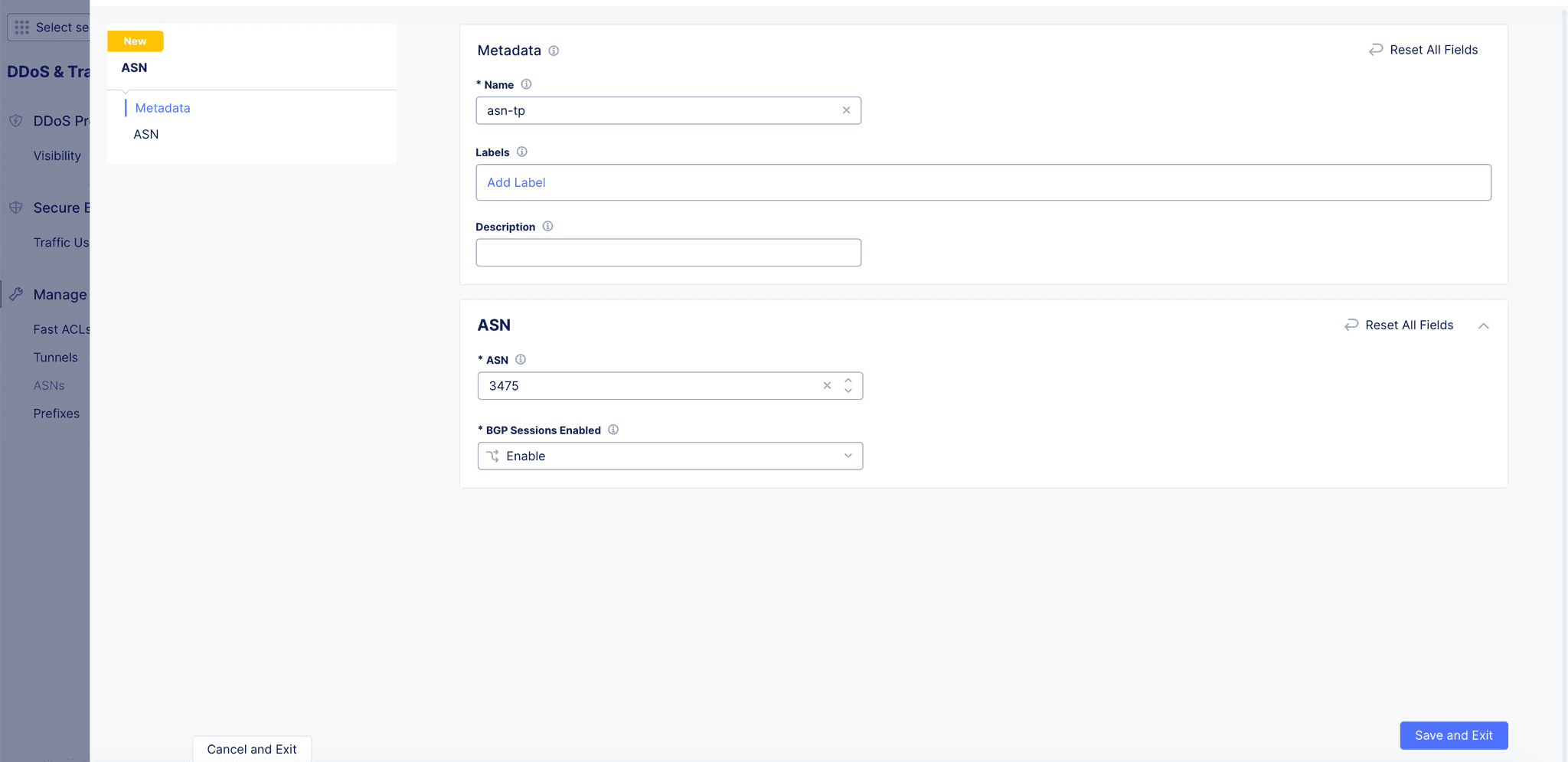Open the service selector grid icon

click(21, 27)
